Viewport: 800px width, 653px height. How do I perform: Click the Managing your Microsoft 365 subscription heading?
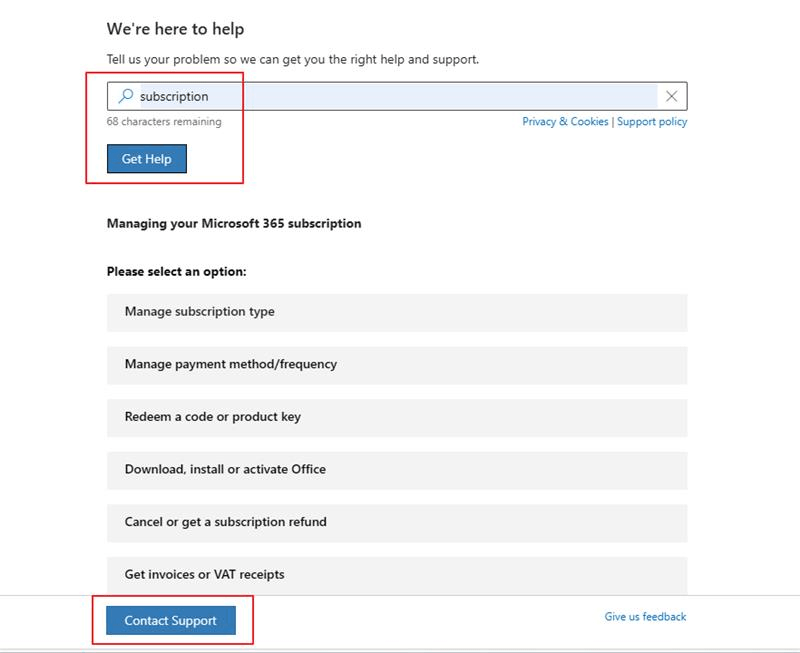(x=234, y=223)
